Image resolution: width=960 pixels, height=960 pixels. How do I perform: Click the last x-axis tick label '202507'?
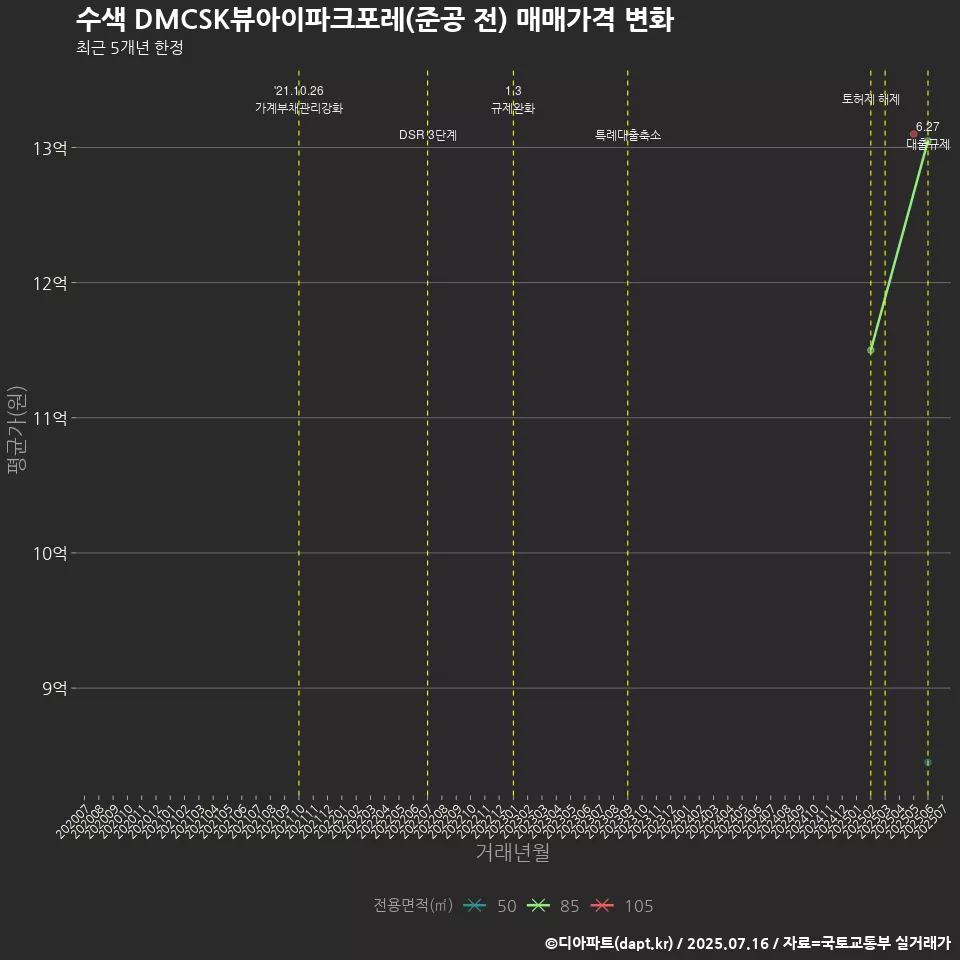931,822
